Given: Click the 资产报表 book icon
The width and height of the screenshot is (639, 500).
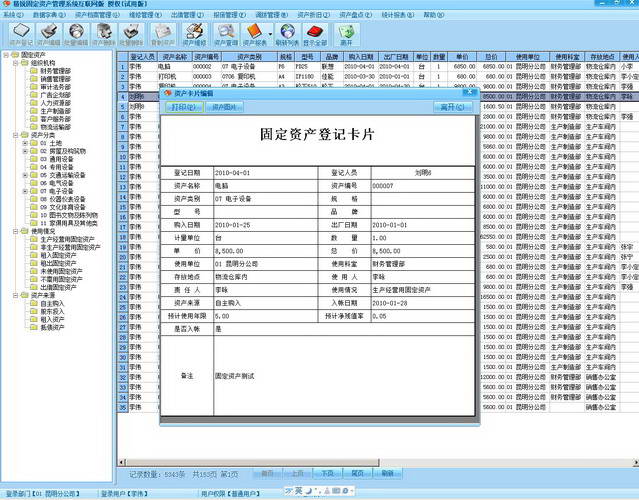Looking at the screenshot, I should tap(254, 34).
